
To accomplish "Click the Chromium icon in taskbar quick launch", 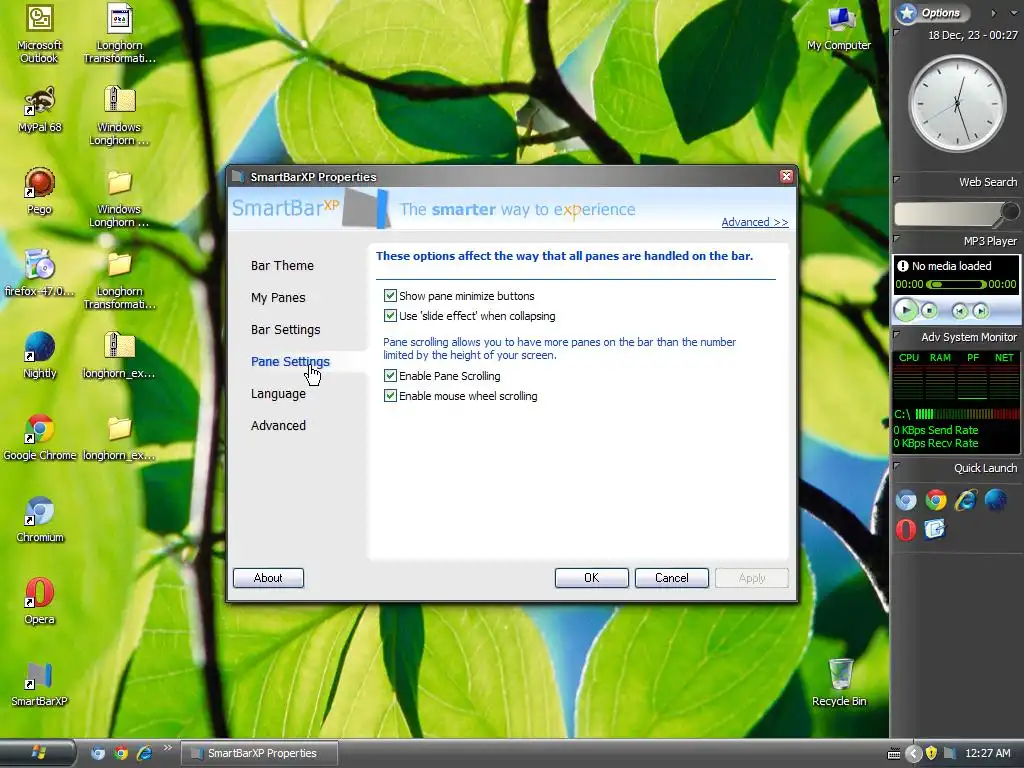I will pyautogui.click(x=98, y=753).
